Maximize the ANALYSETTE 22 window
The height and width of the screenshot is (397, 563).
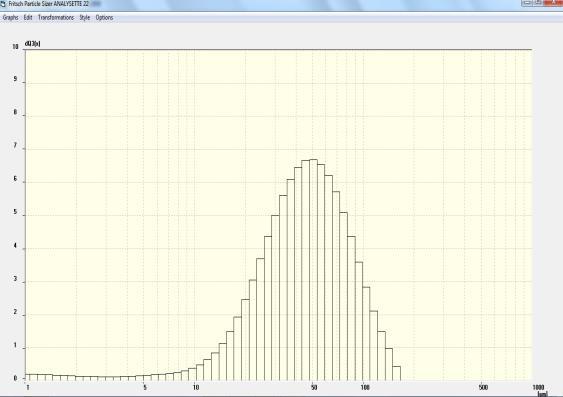[x=538, y=3]
